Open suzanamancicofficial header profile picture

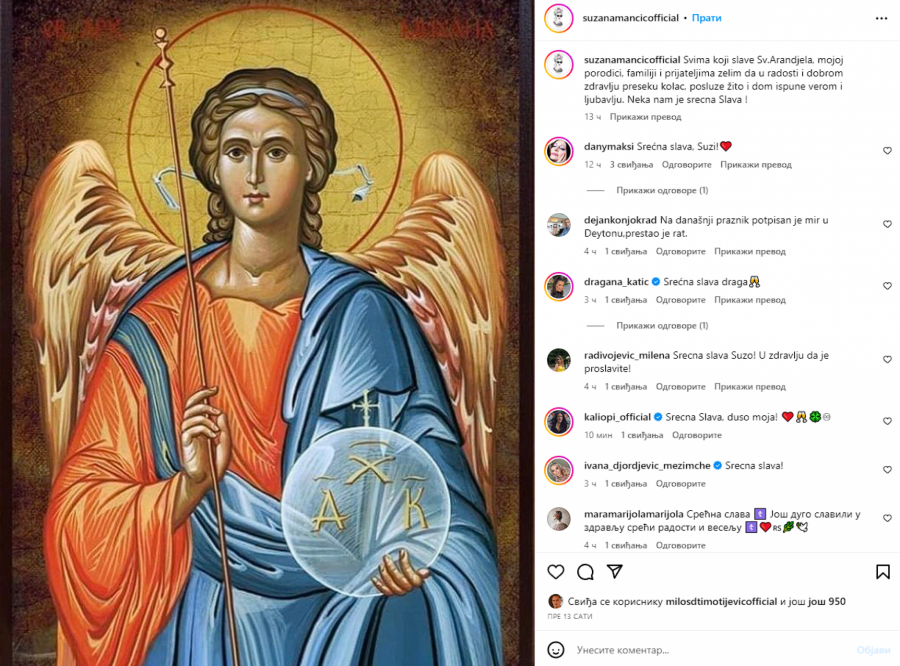point(558,18)
